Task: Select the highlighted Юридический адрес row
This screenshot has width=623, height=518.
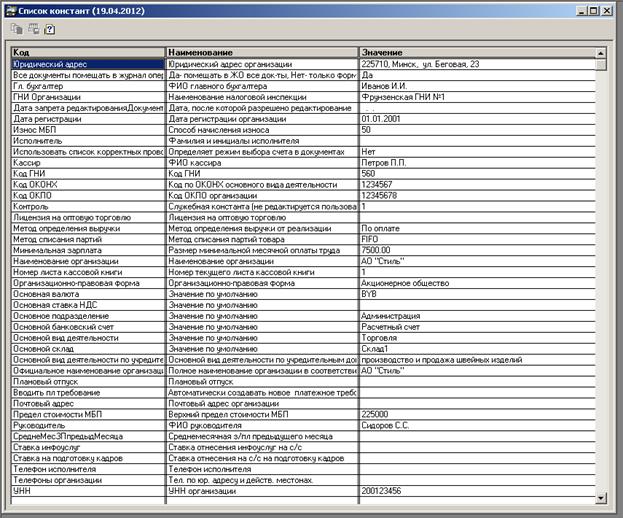Action: click(x=304, y=64)
